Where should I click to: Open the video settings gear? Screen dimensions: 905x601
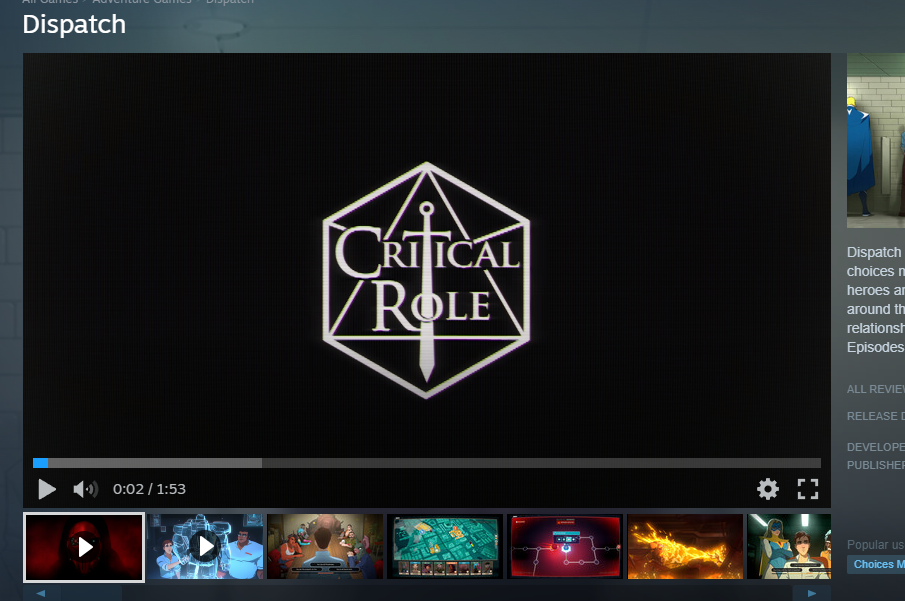pyautogui.click(x=768, y=489)
